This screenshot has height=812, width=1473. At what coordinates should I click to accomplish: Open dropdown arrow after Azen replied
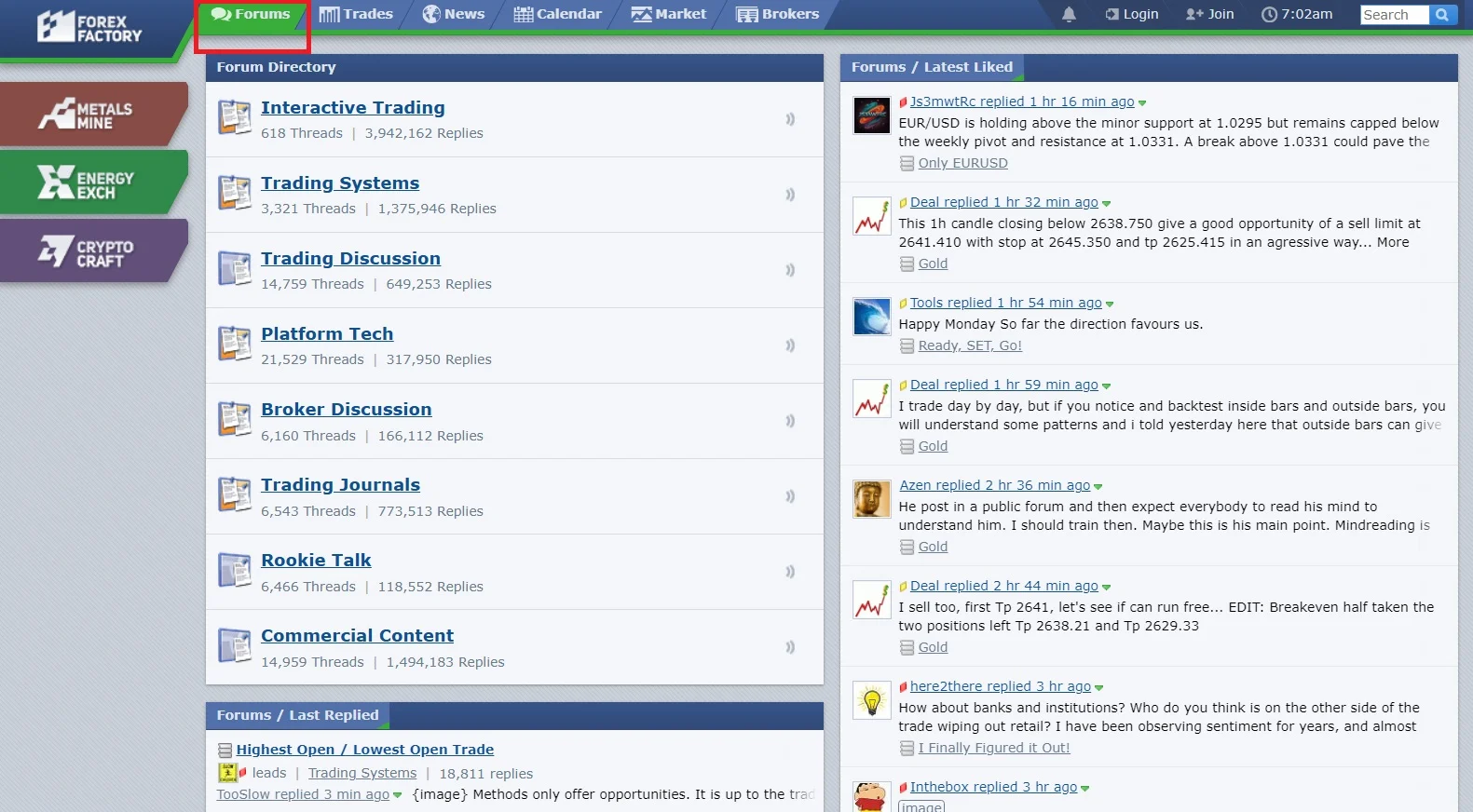pos(1098,487)
